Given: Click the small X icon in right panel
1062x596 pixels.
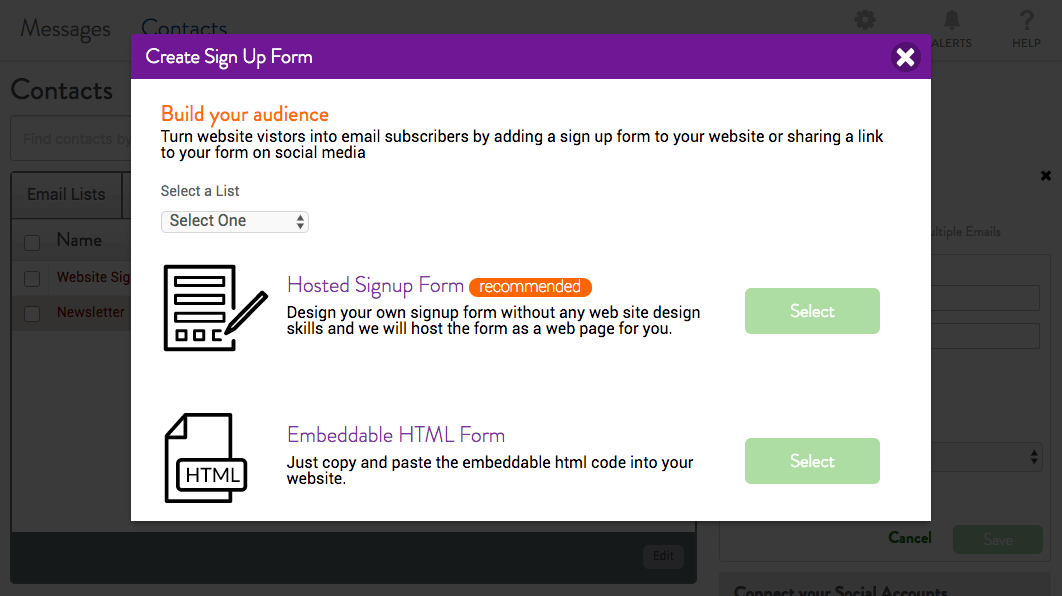Looking at the screenshot, I should tap(1046, 176).
